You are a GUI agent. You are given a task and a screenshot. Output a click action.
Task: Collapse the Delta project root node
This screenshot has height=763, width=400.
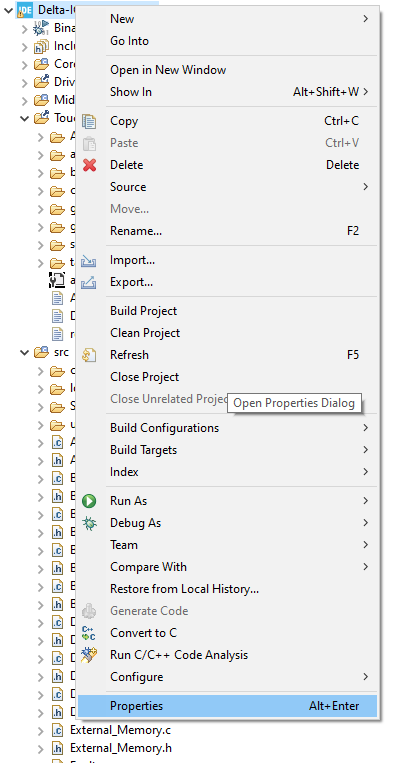tap(8, 9)
